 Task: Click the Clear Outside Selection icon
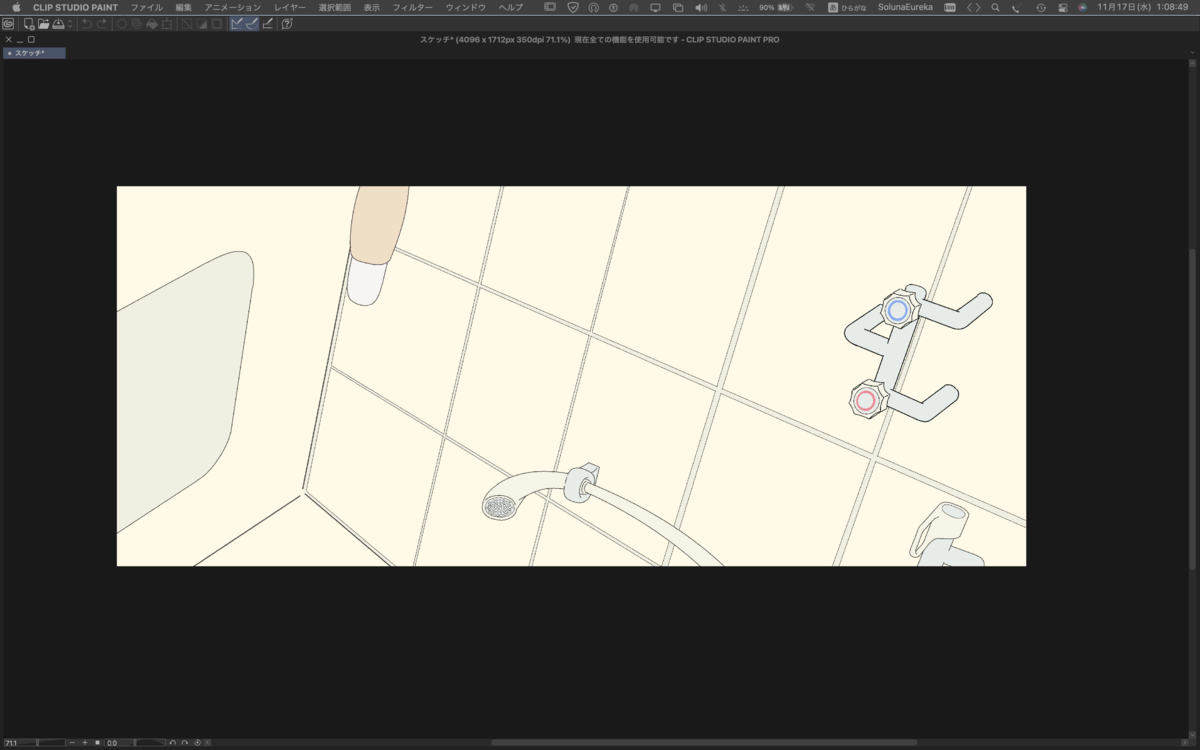pos(137,24)
